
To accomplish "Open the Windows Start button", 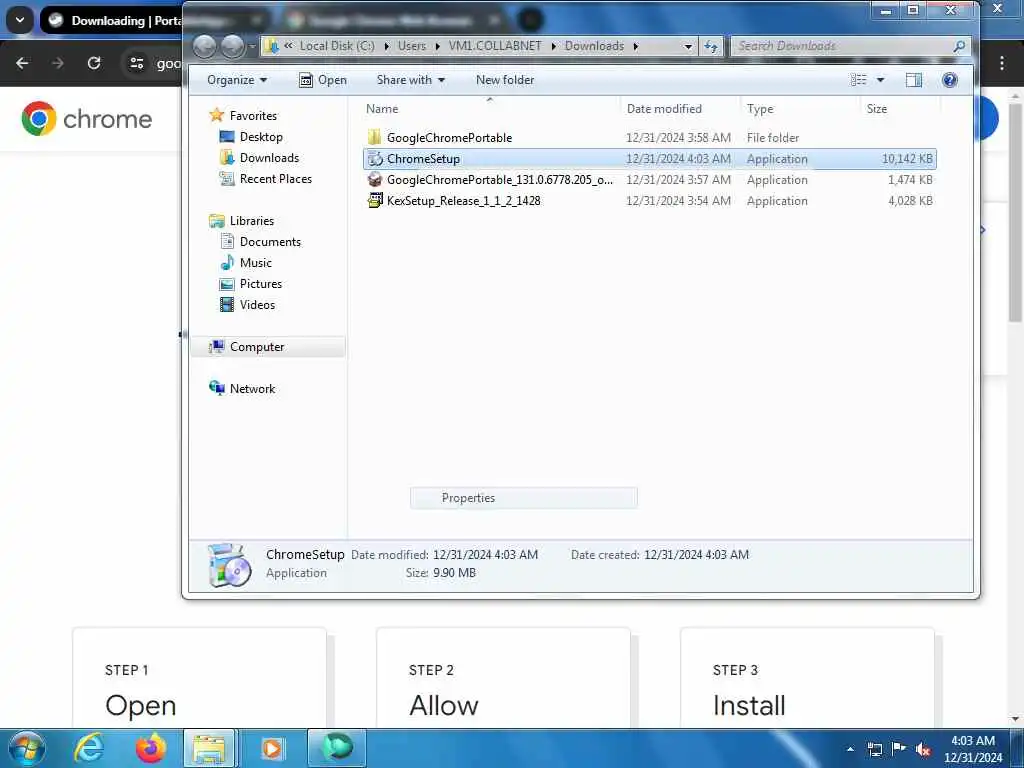I will [27, 748].
